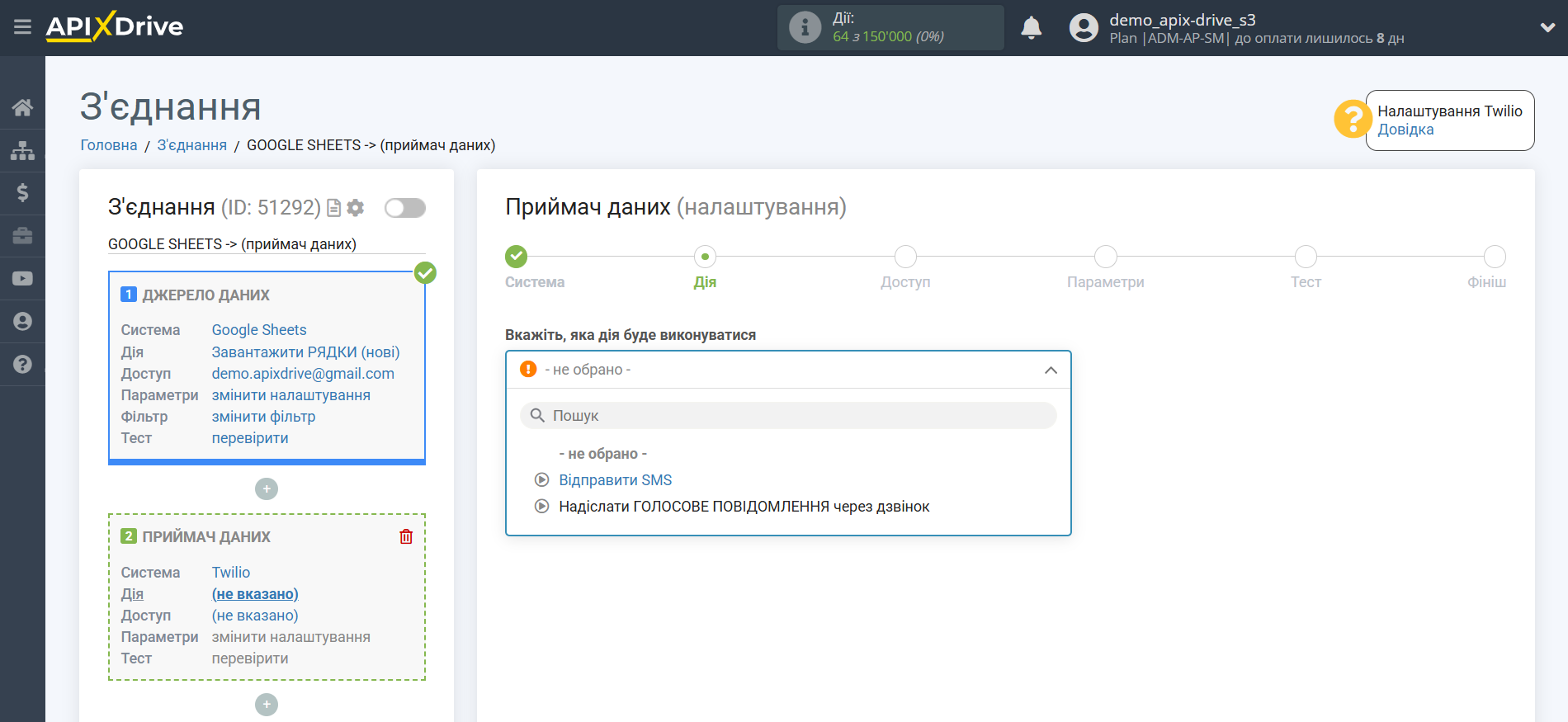This screenshot has width=1568, height=722.
Task: Click the Головна breadcrumb
Action: tap(109, 145)
